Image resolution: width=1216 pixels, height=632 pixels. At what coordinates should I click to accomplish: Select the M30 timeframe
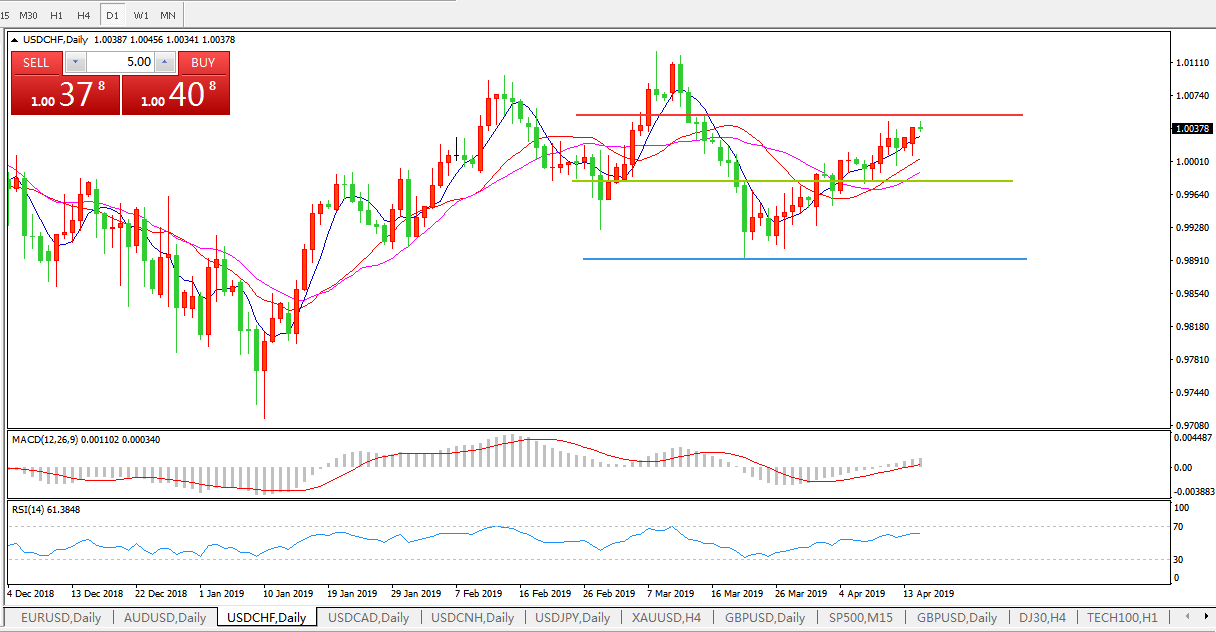click(x=29, y=15)
